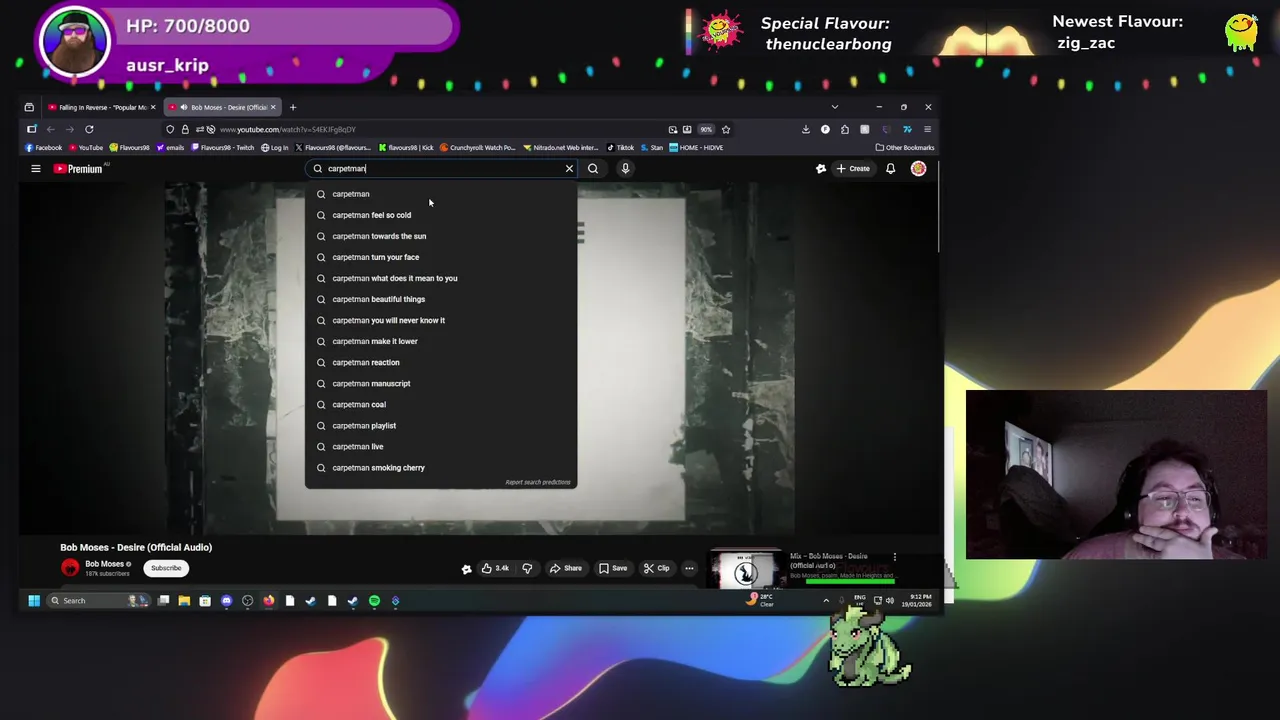Open the browser application menu
The height and width of the screenshot is (720, 1280).
pyautogui.click(x=927, y=129)
